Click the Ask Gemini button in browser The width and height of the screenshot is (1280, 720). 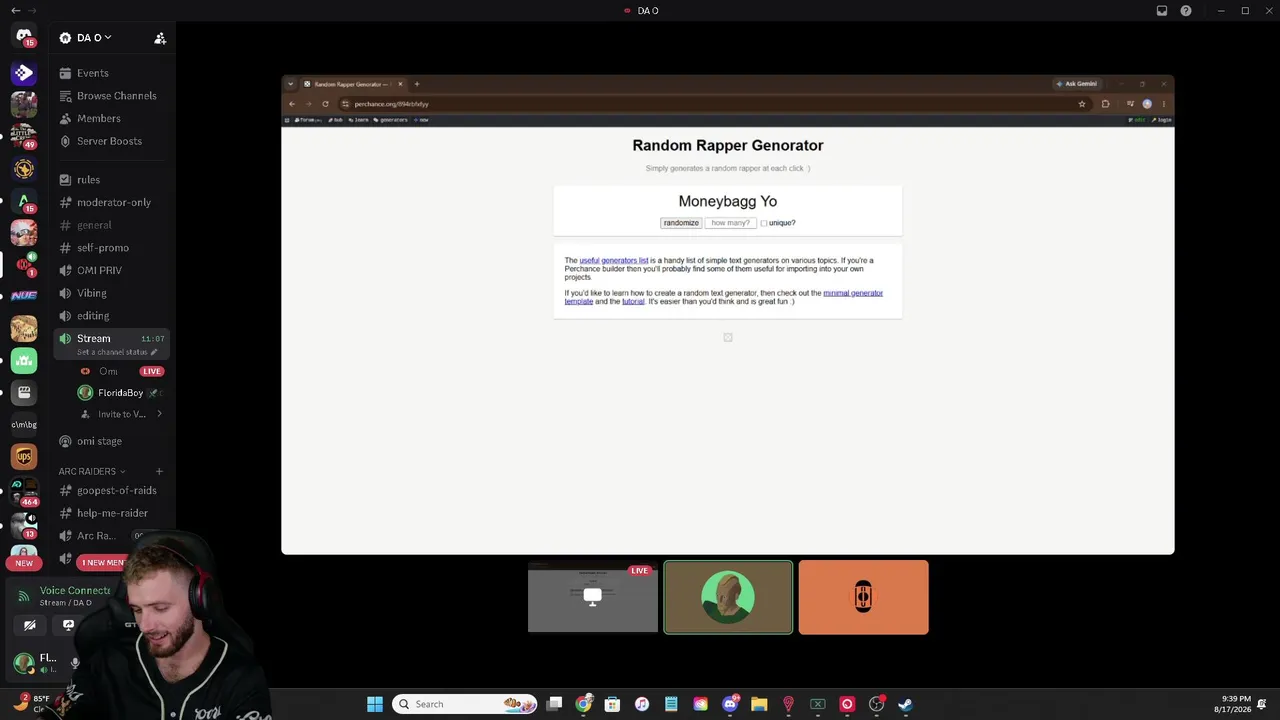[x=1077, y=84]
